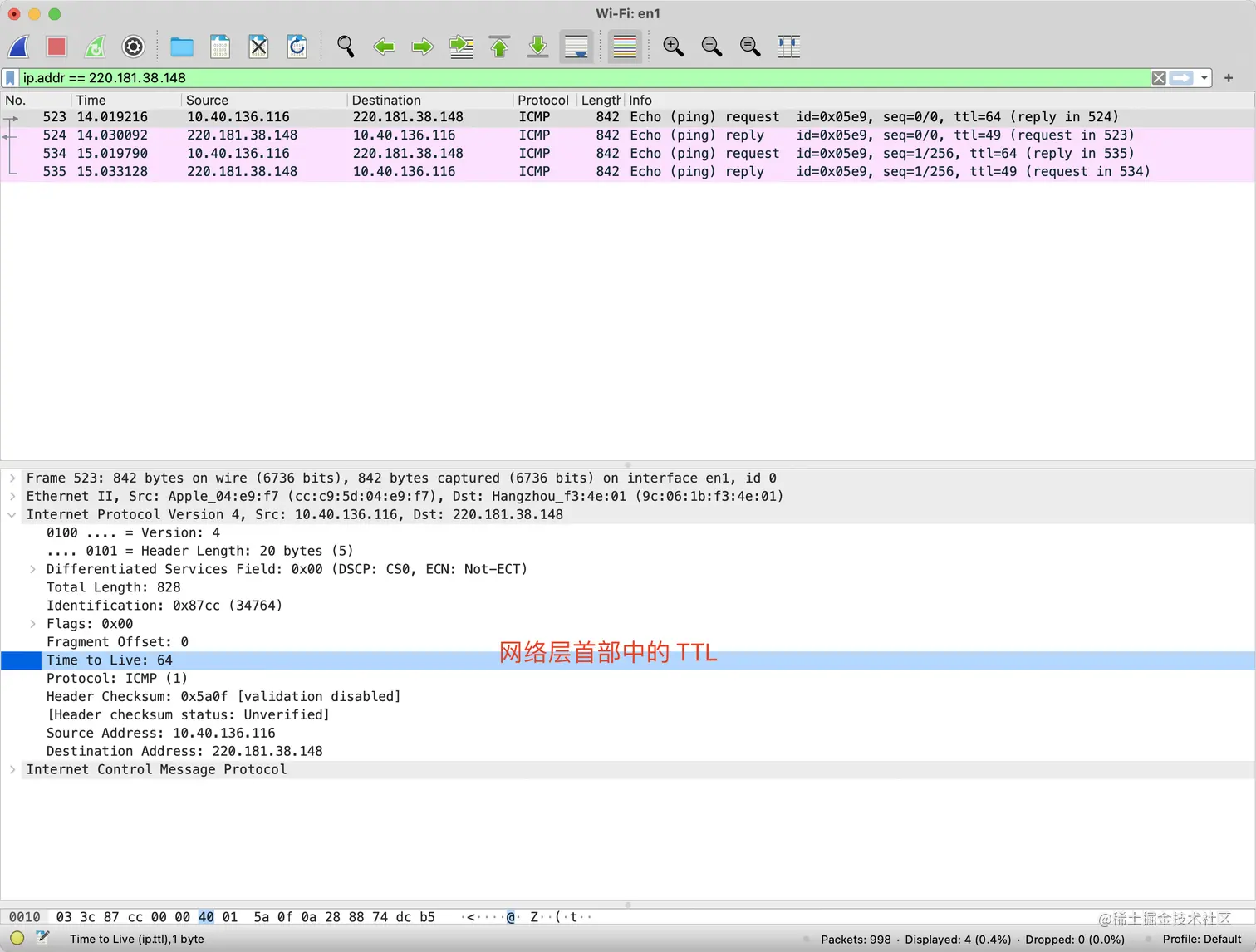Open capture options gear
Viewport: 1256px width, 952px height.
point(134,47)
